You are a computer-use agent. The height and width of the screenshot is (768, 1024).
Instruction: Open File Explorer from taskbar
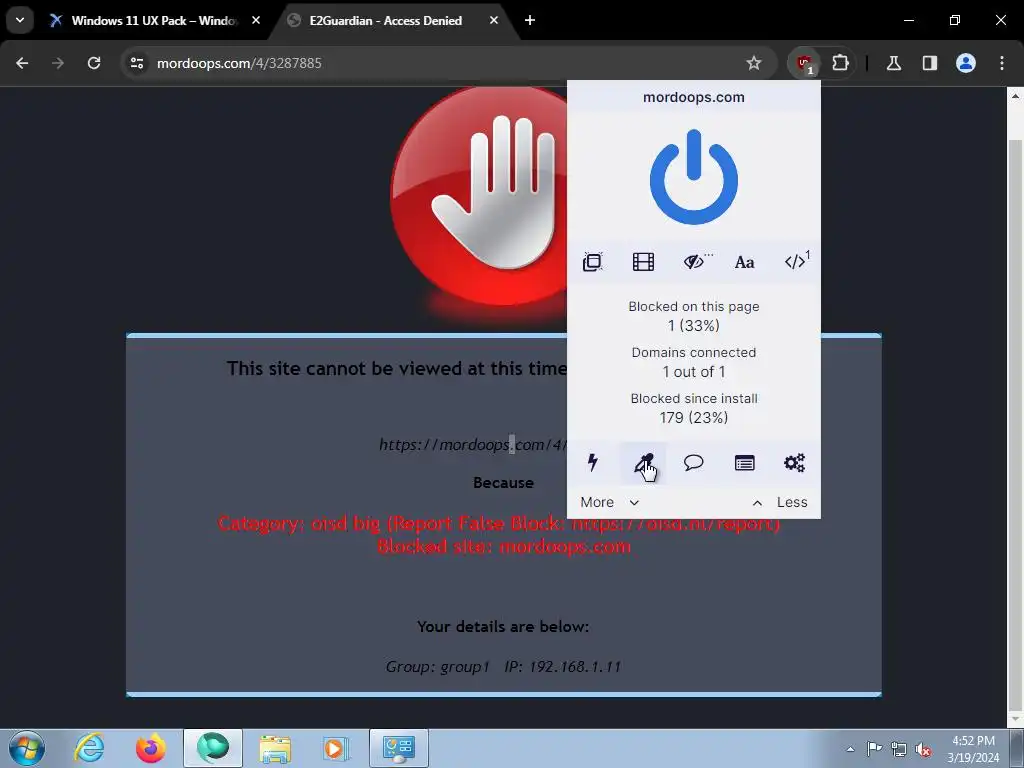[275, 748]
